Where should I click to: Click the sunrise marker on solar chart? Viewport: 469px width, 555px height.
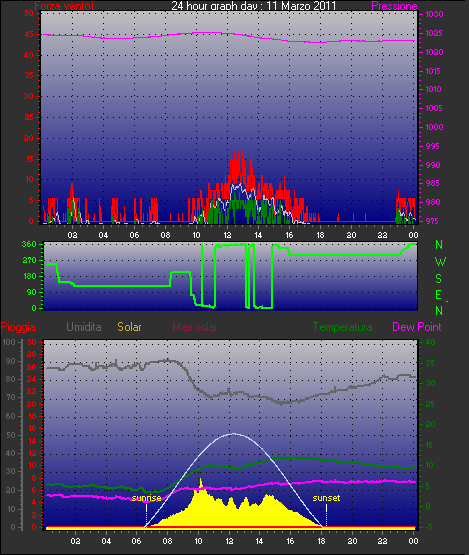[x=146, y=498]
